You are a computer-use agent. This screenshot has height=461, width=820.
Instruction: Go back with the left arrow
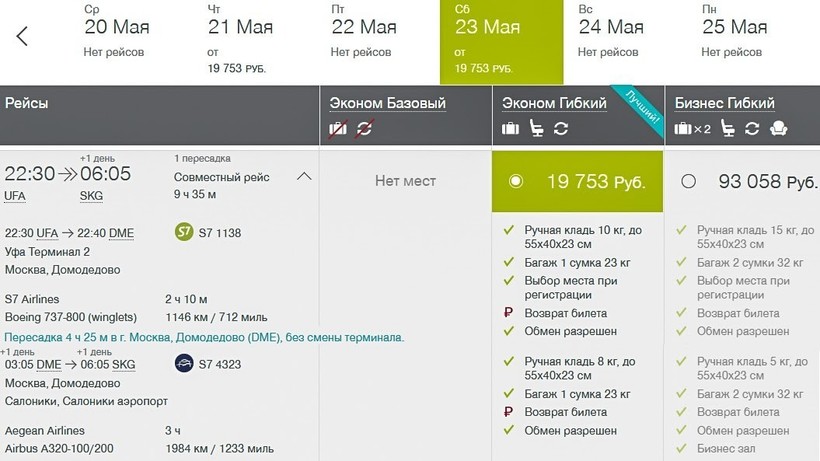(22, 37)
